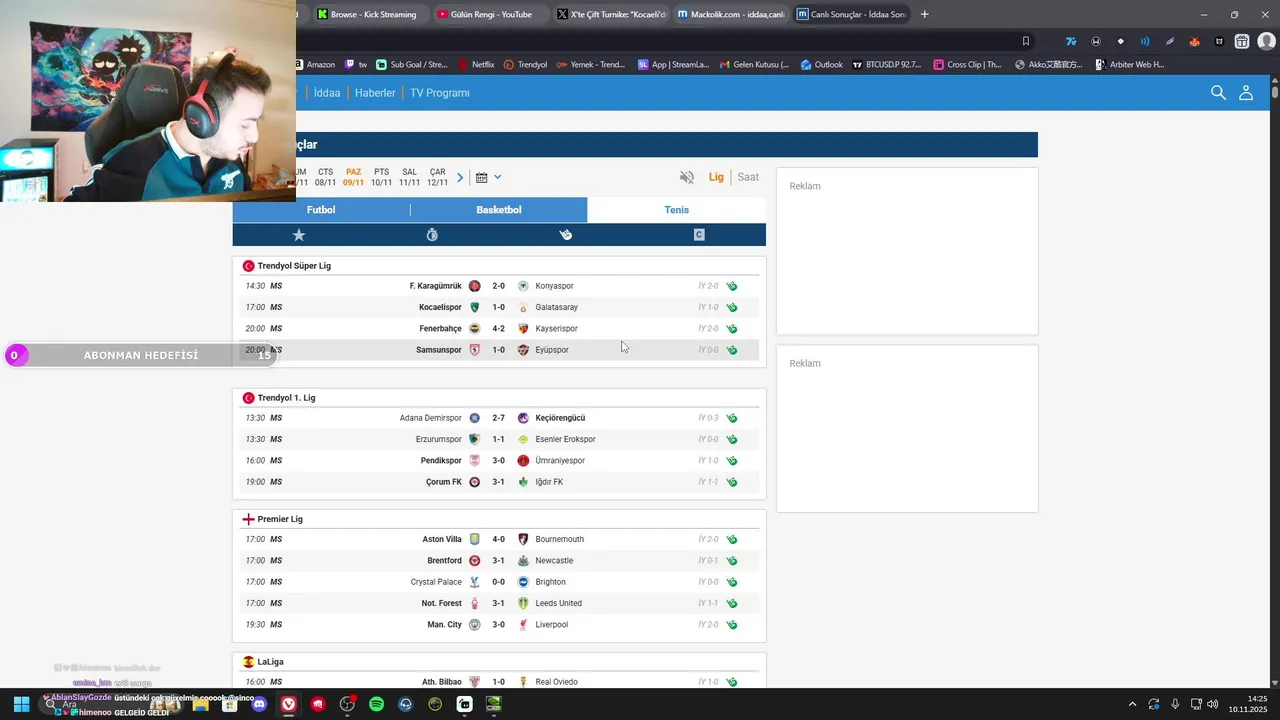Open the Outlook bookmark

click(x=821, y=65)
